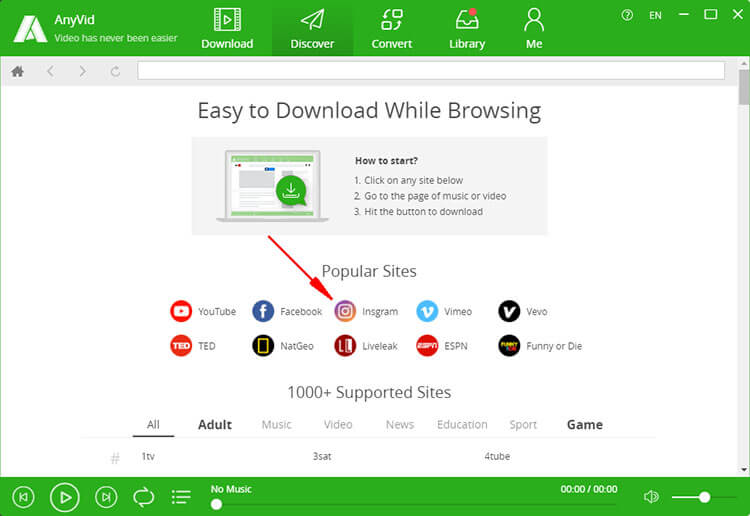Open the Convert tab
The width and height of the screenshot is (750, 516).
[391, 29]
